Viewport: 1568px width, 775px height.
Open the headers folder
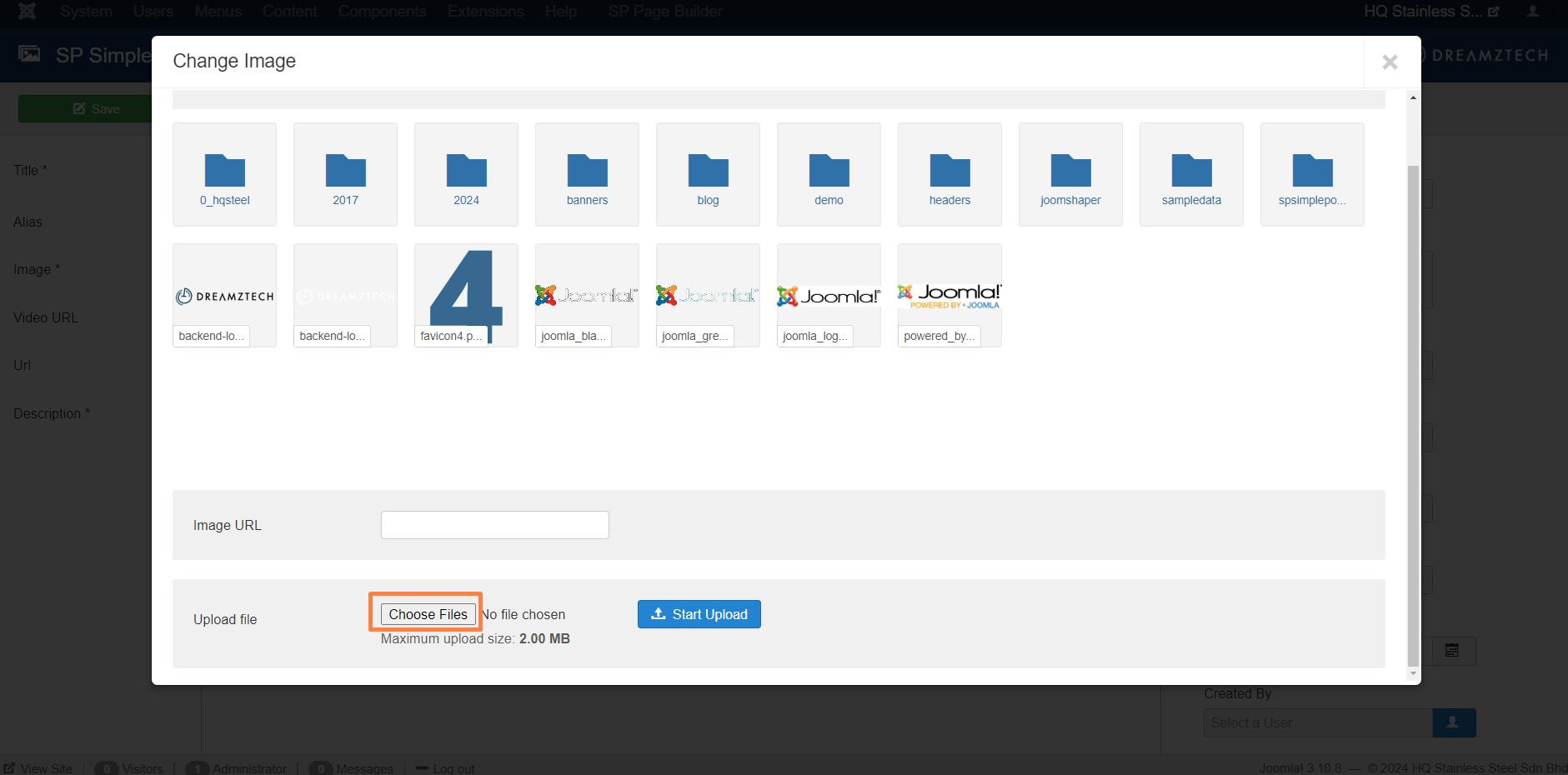[x=949, y=174]
